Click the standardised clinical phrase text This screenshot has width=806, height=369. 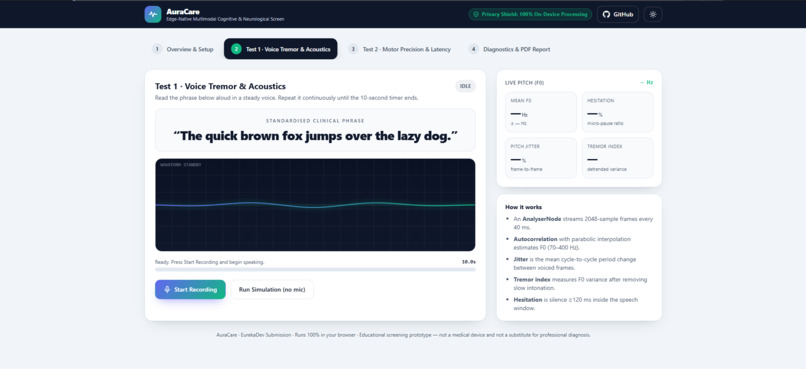pos(315,136)
